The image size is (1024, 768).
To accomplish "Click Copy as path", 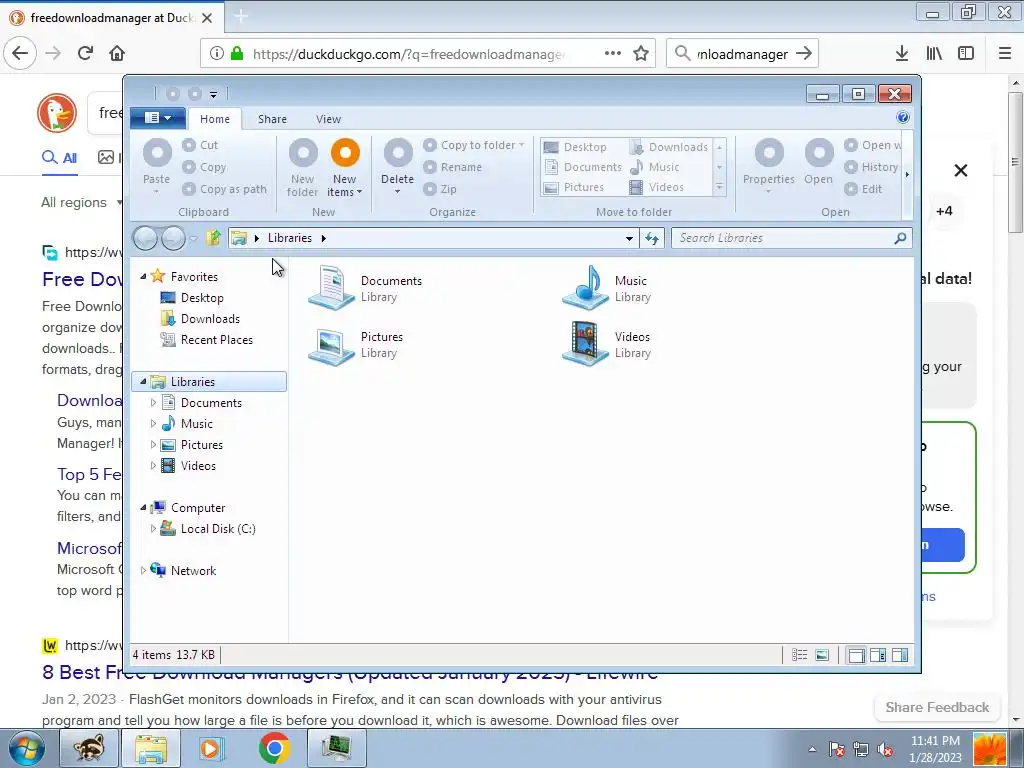I will tap(225, 189).
